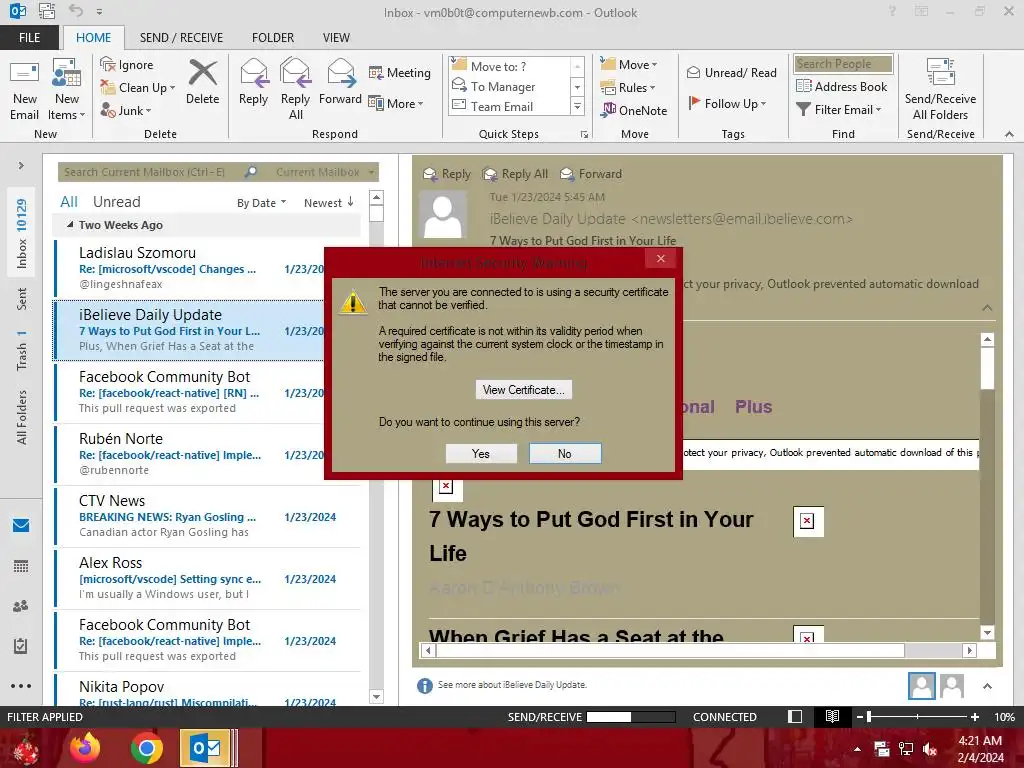
Task: Open Firefox from the taskbar
Action: click(86, 748)
